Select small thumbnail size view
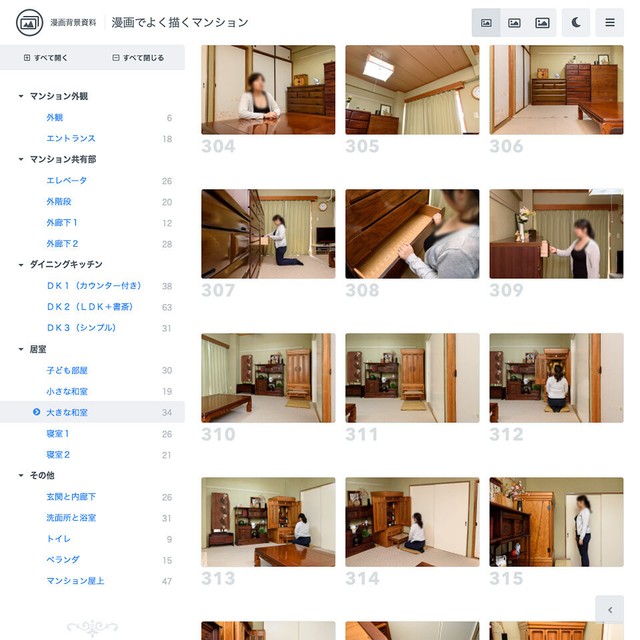Viewport: 640px width, 640px height. click(486, 22)
